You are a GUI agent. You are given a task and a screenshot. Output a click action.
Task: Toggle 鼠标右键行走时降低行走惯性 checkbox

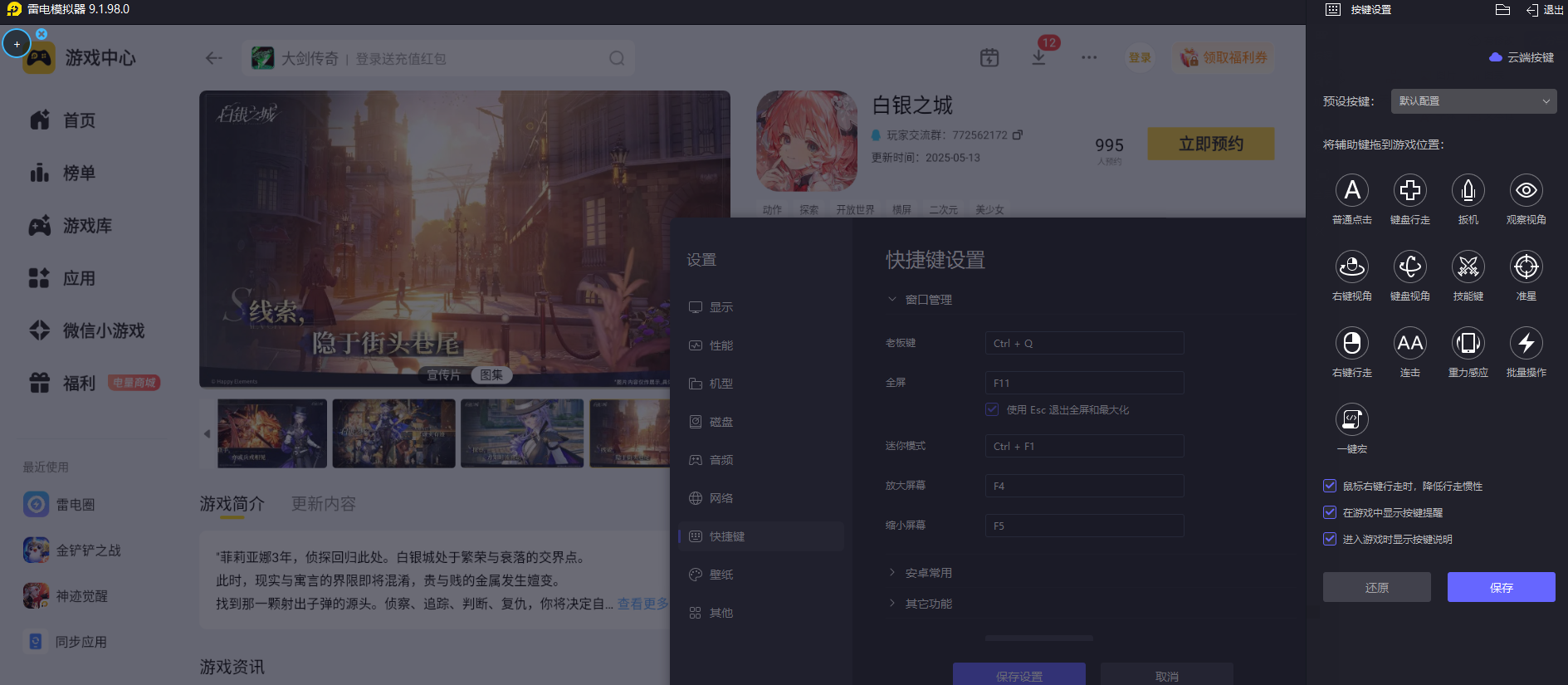pos(1330,486)
